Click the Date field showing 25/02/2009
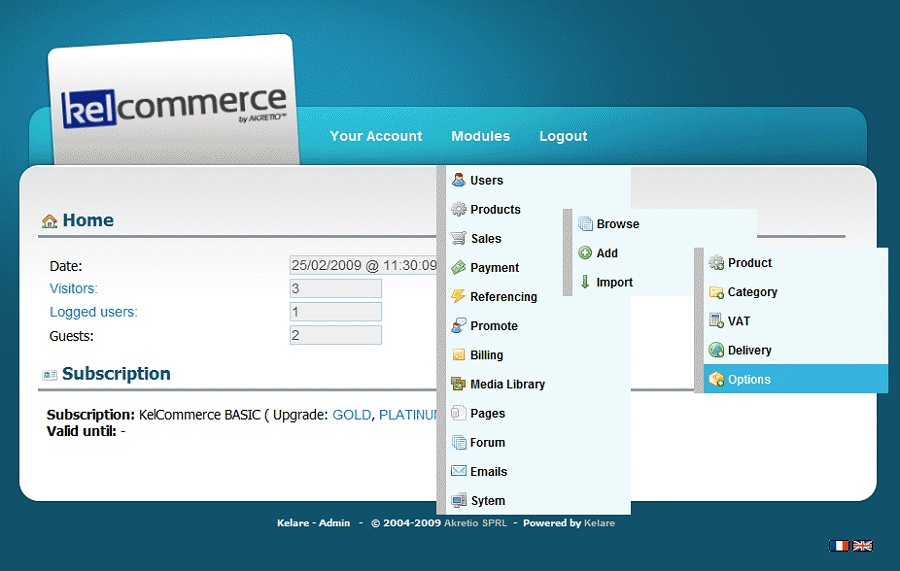This screenshot has height=571, width=900. tap(363, 265)
